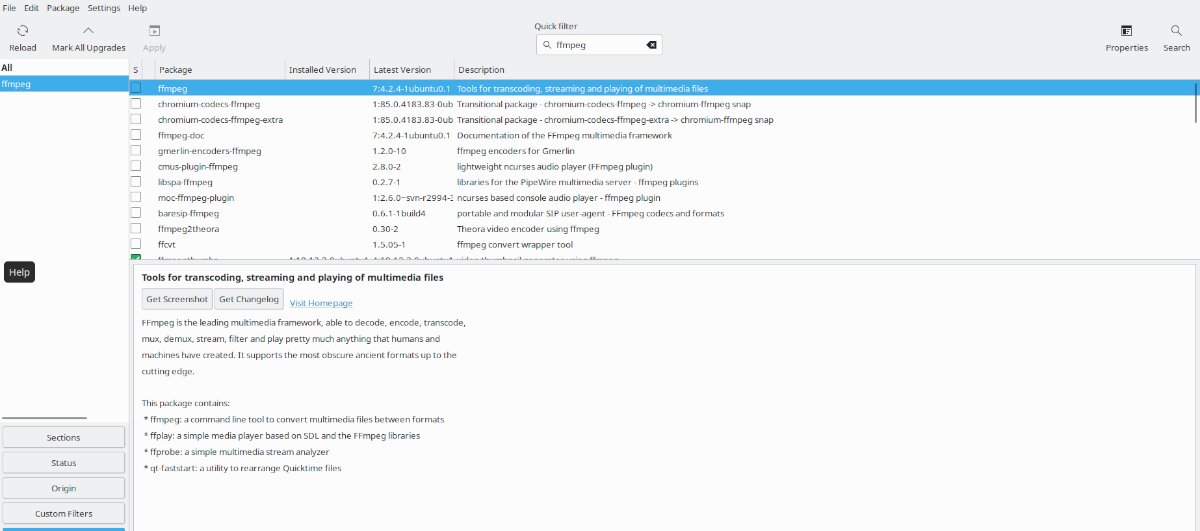Click the Help tooltip label

point(19,272)
